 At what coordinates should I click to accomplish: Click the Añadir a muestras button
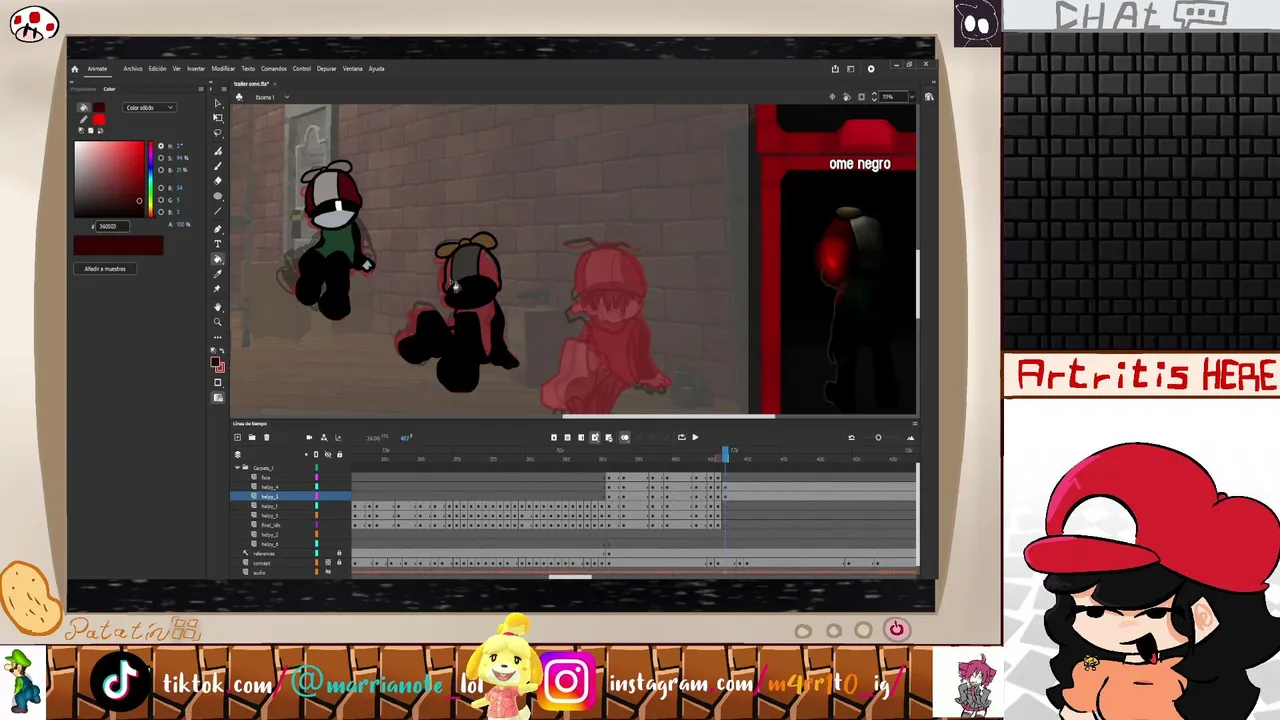coord(105,269)
